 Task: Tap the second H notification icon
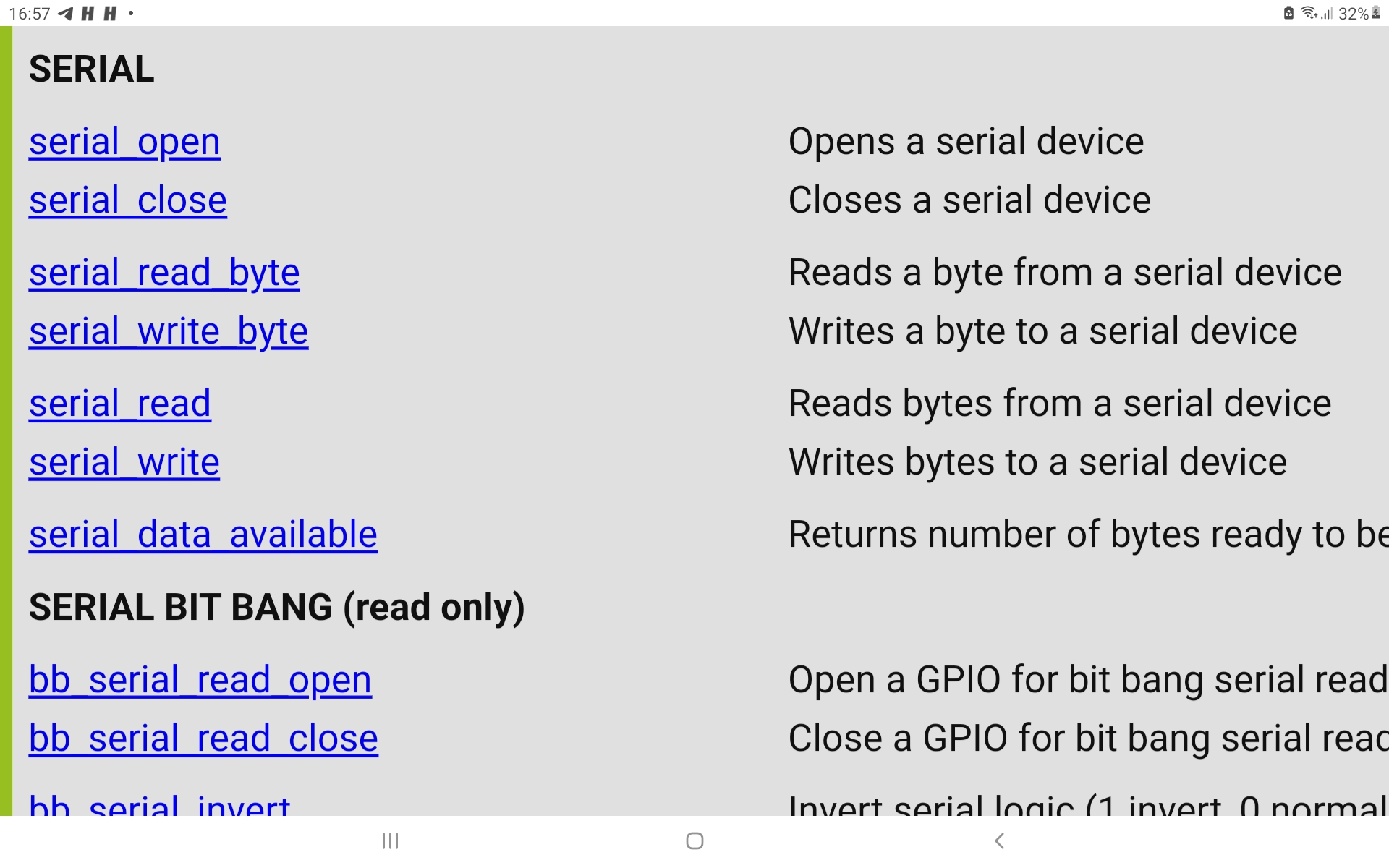pyautogui.click(x=110, y=13)
